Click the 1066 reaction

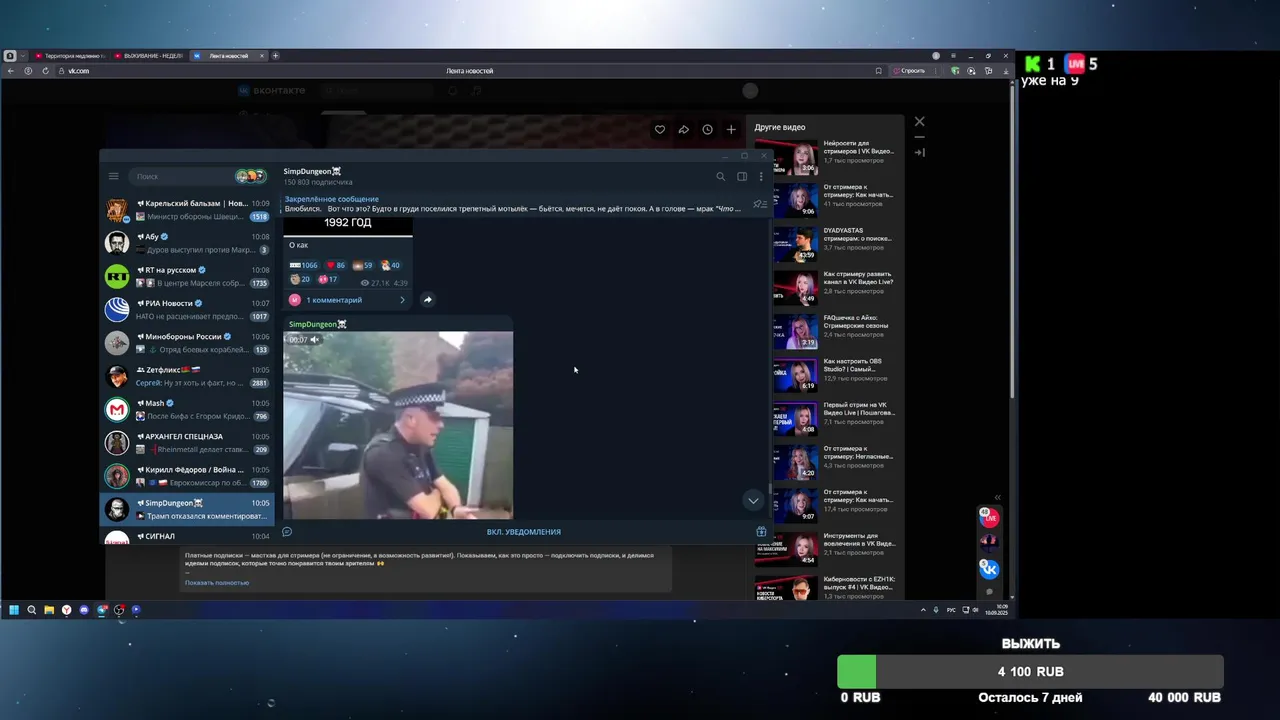303,265
